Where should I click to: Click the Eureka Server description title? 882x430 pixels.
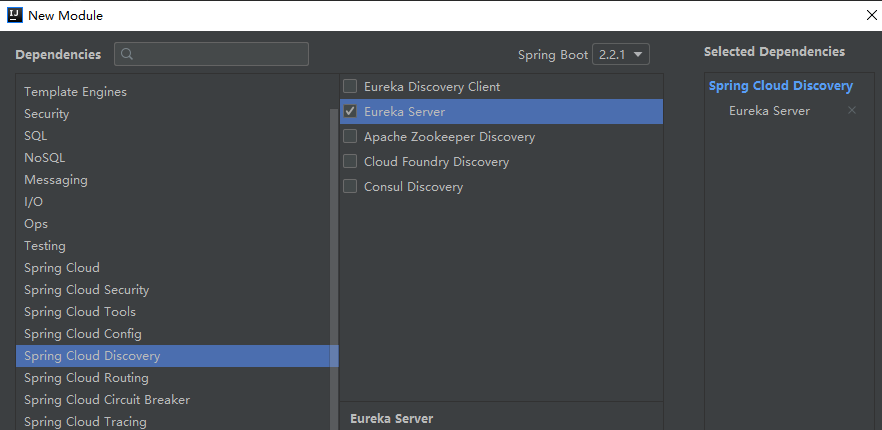392,419
